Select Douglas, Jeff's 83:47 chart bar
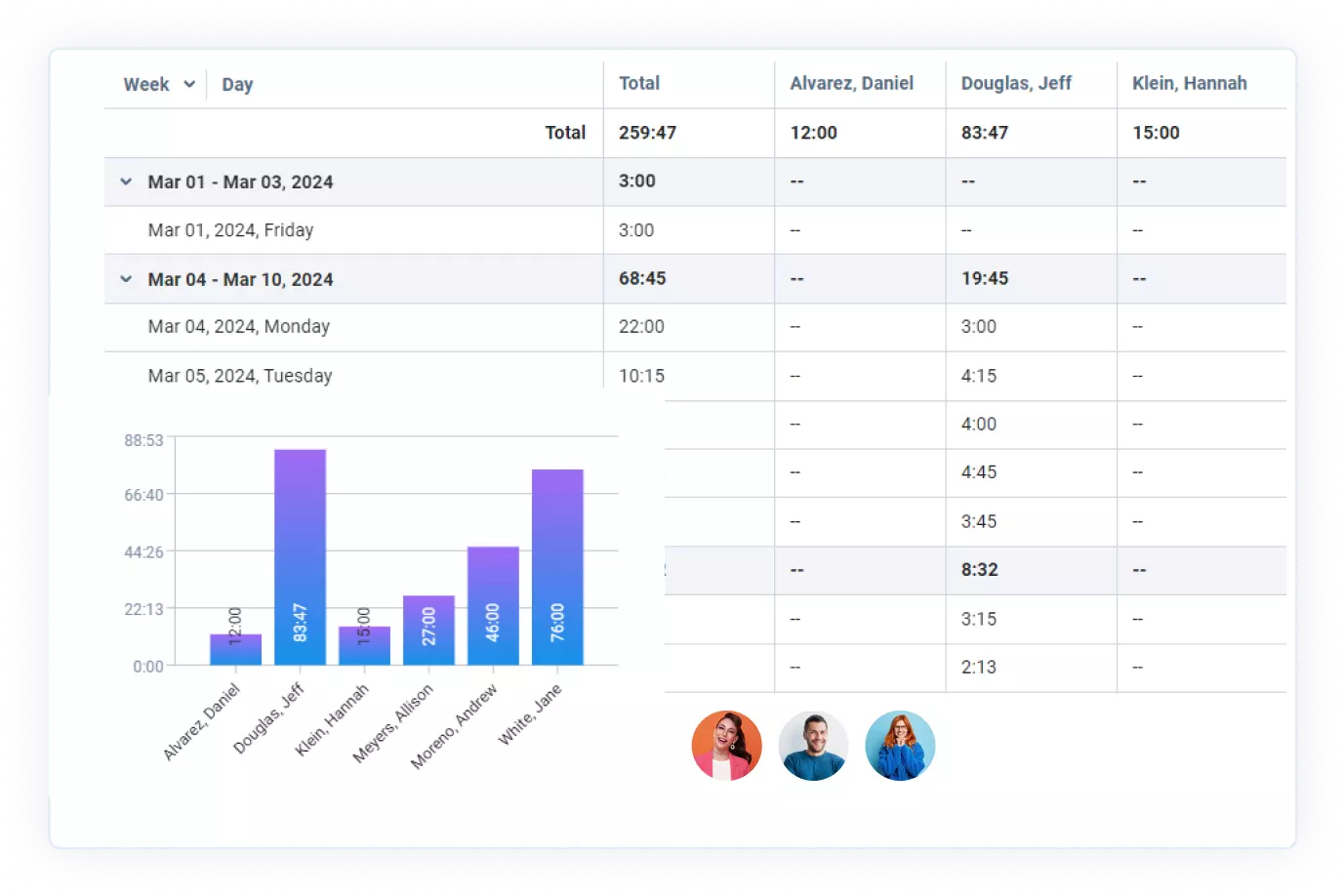The image size is (1344, 896). coord(300,556)
